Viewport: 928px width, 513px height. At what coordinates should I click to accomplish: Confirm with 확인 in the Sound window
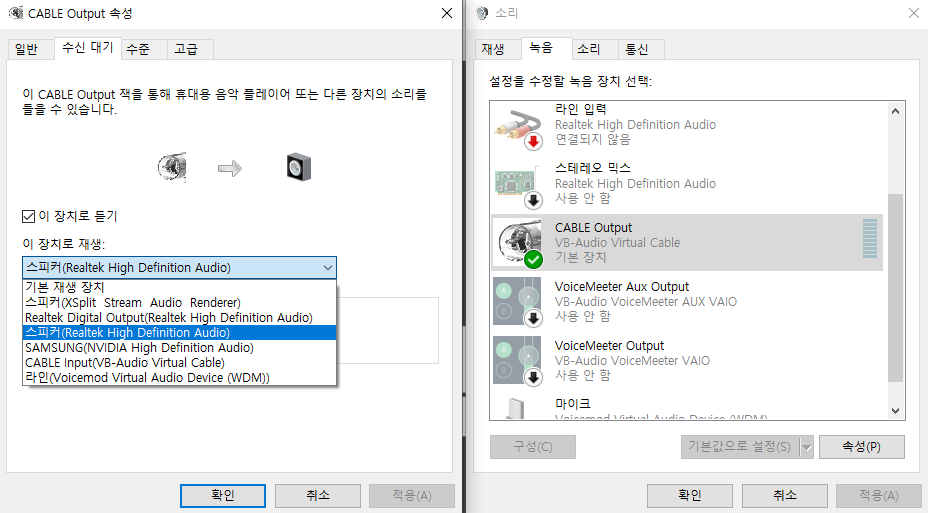point(689,495)
